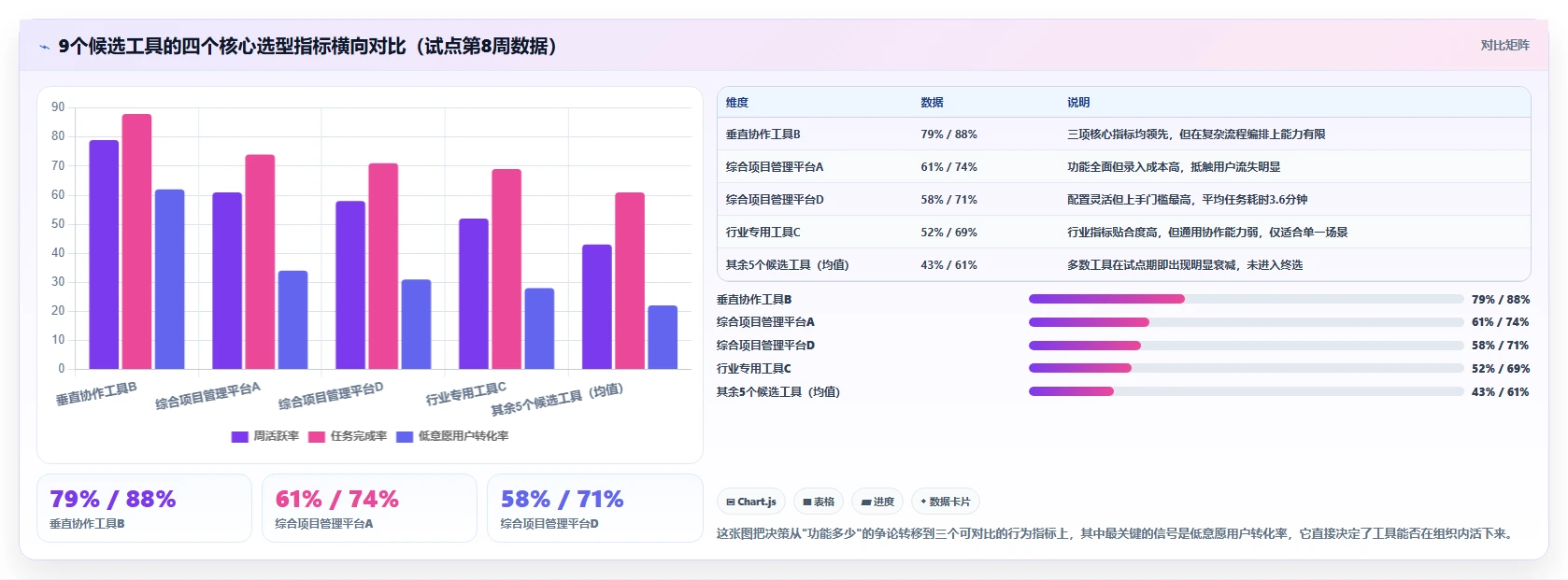
Task: Select the 垂直协作工具B table row name
Action: pos(763,134)
